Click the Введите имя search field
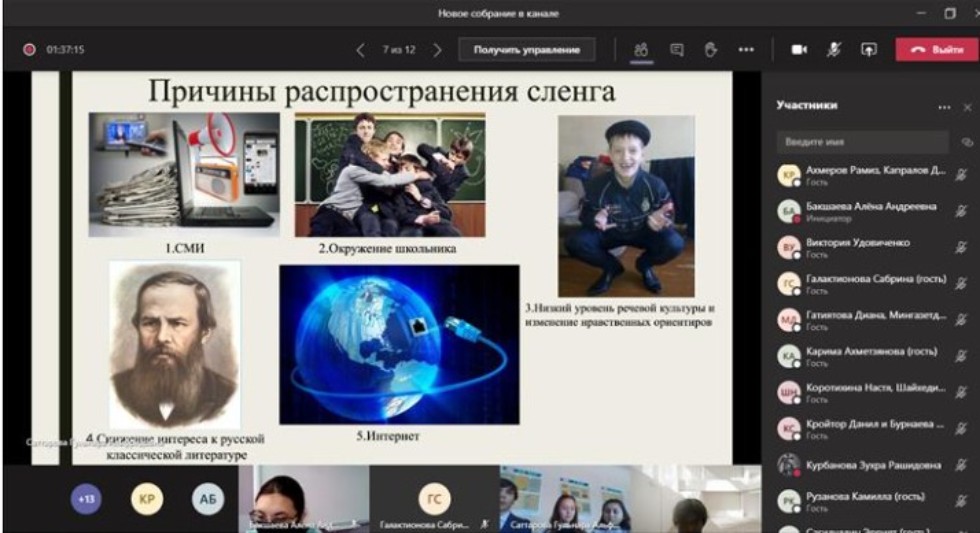 tap(863, 142)
